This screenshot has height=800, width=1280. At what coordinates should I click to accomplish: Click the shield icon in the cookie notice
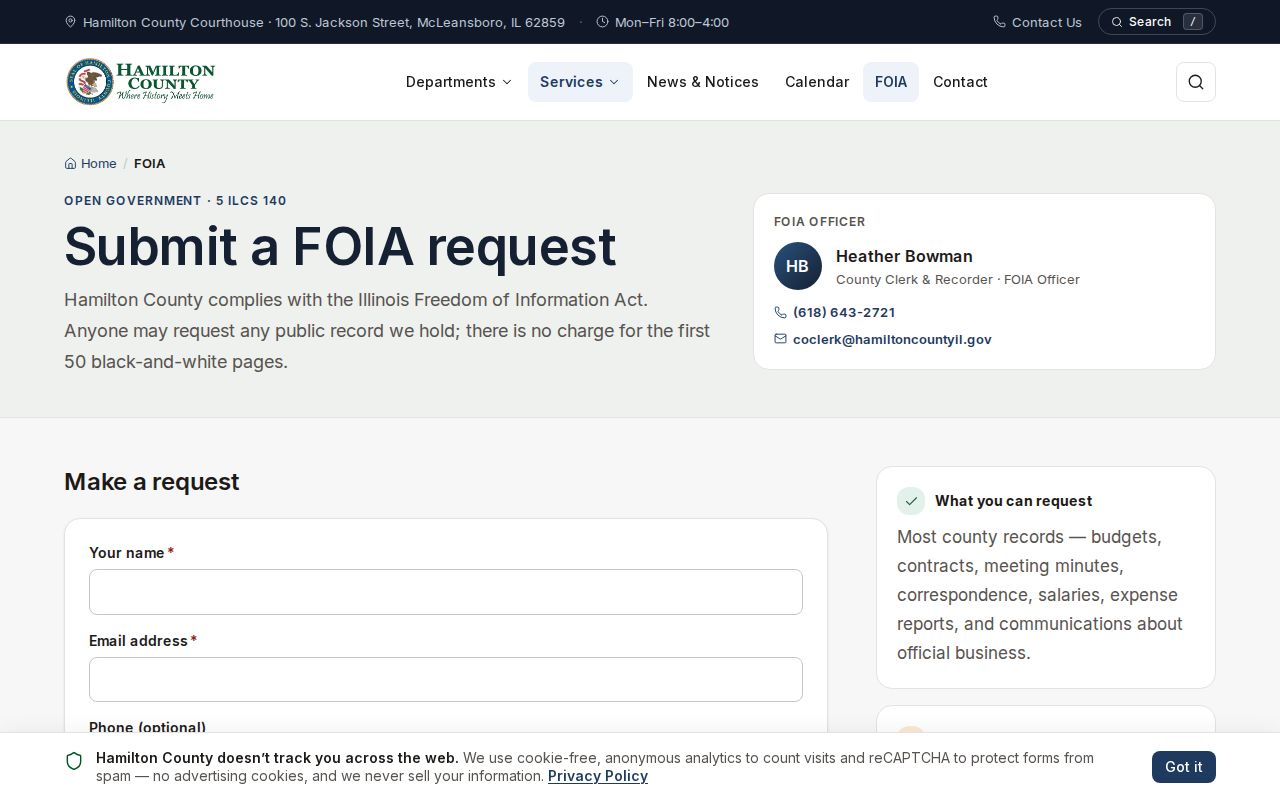74,762
